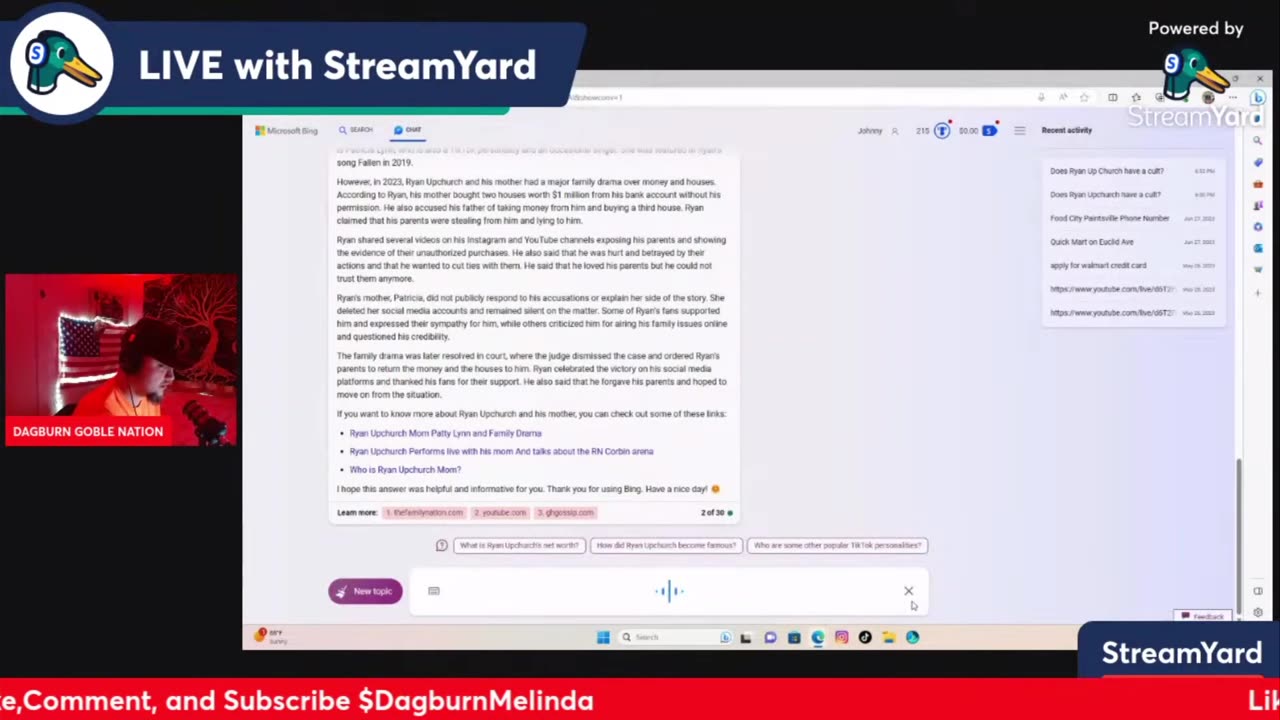This screenshot has width=1280, height=720.
Task: Add this page to favorites star
Action: click(1084, 97)
